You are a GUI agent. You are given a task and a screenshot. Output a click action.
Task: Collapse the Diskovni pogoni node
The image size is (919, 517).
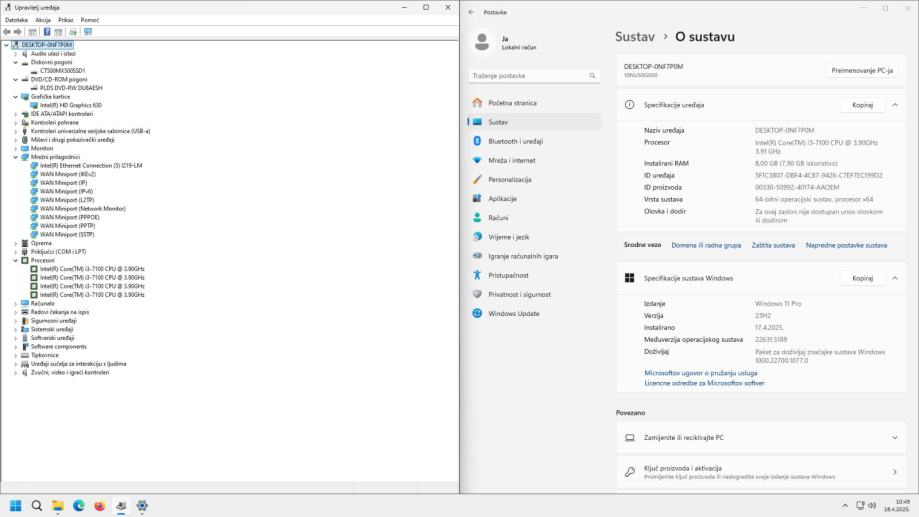16,62
